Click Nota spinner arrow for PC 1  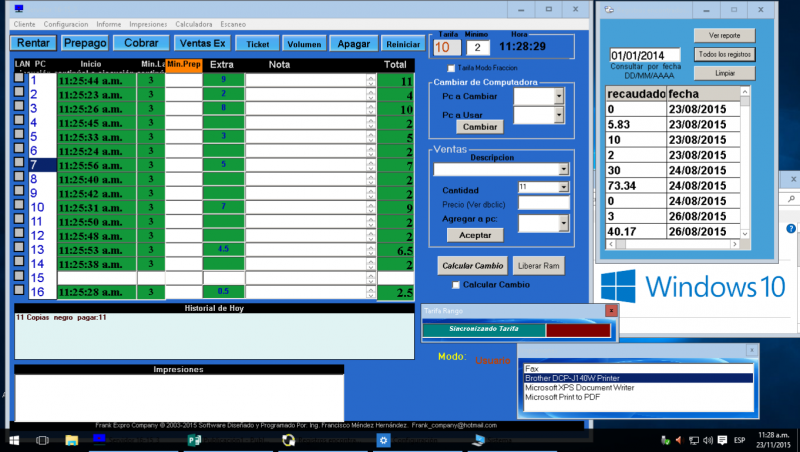[x=370, y=81]
